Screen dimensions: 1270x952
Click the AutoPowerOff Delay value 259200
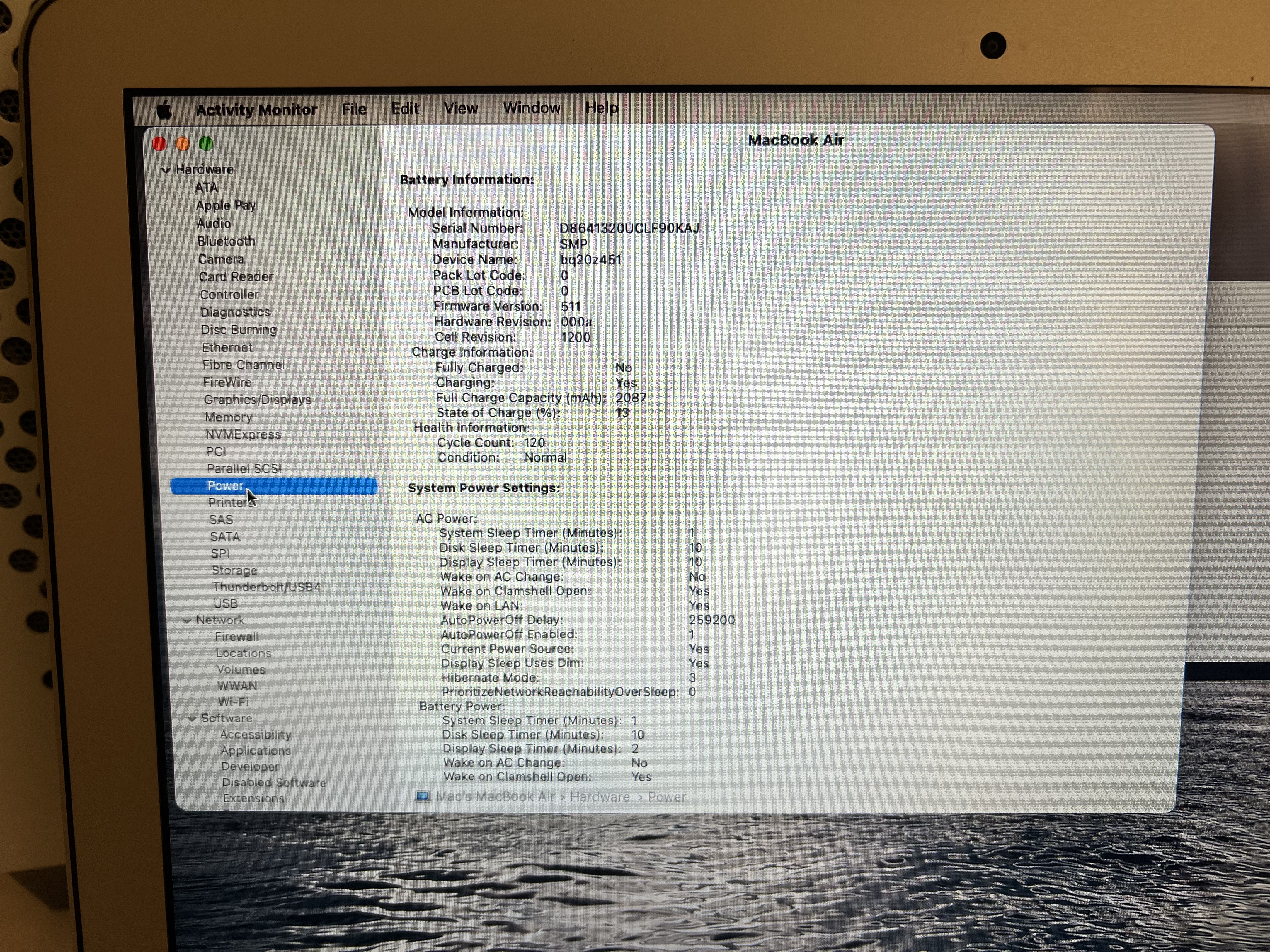(x=711, y=620)
